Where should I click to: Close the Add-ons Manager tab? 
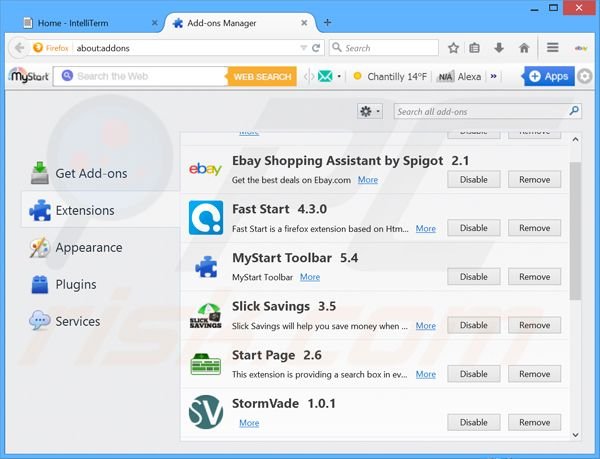point(304,23)
